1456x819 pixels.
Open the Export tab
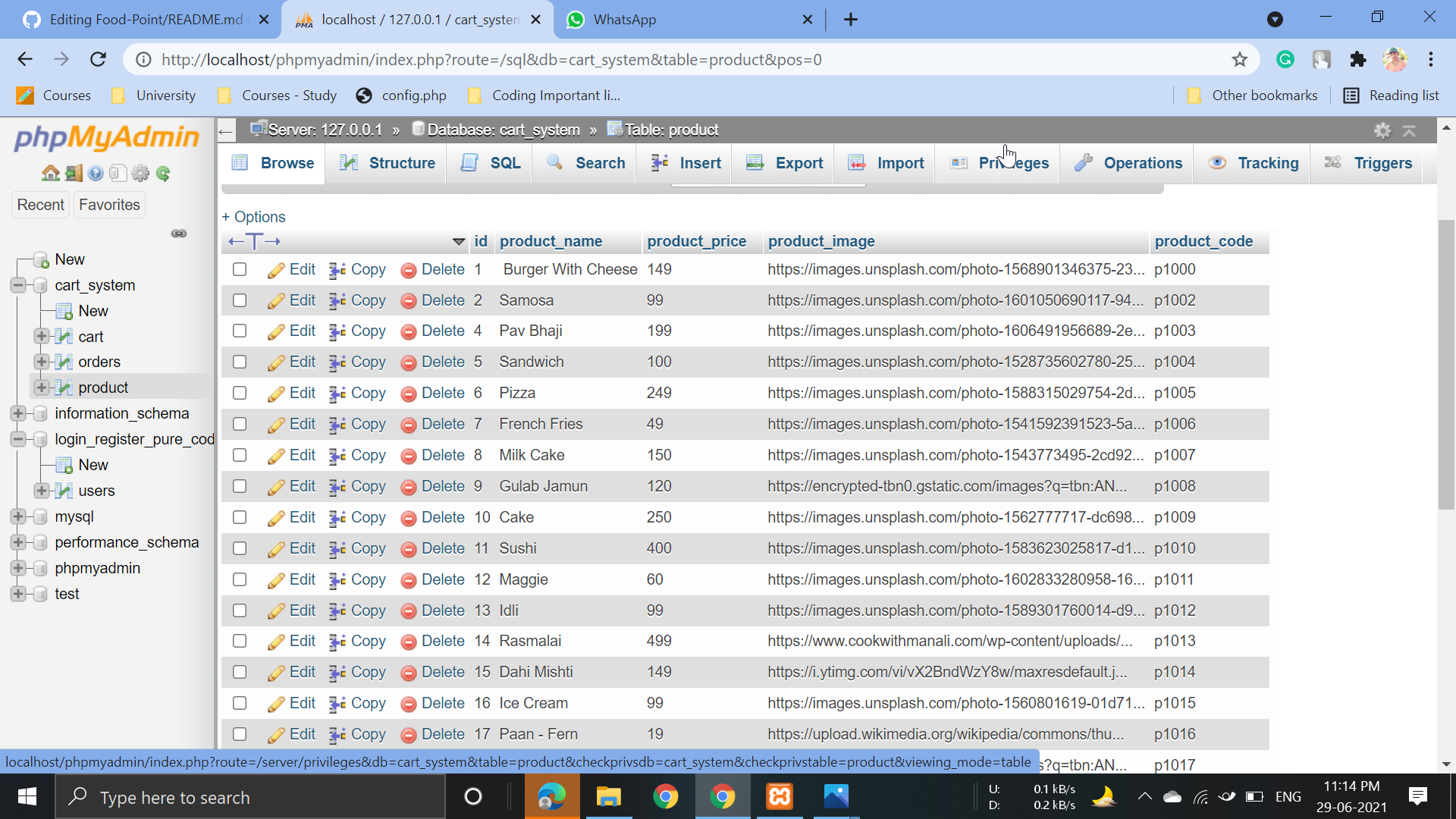point(784,163)
